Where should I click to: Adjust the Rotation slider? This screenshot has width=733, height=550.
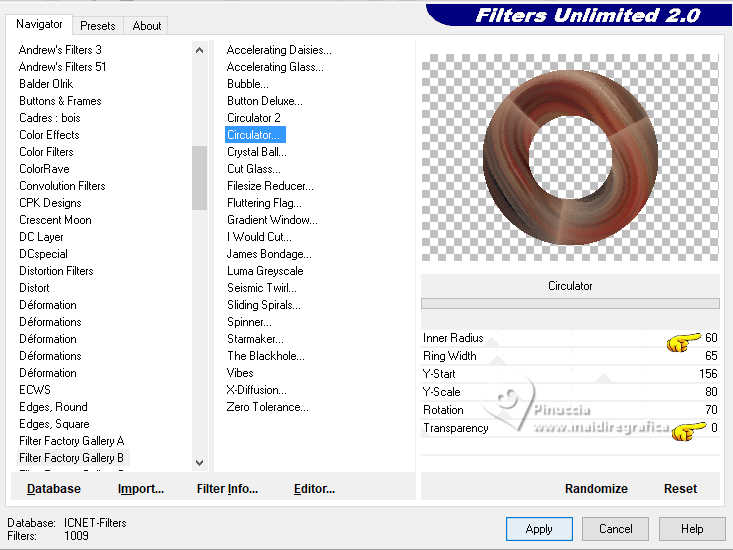[x=570, y=410]
